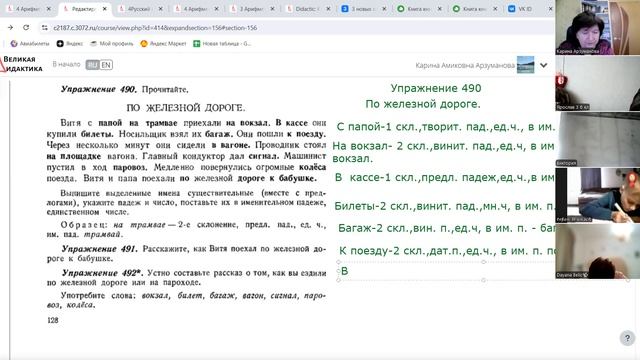This screenshot has width=640, height=360.
Task: Click the Упражнение 491 heading in textbook
Action: click(100, 249)
